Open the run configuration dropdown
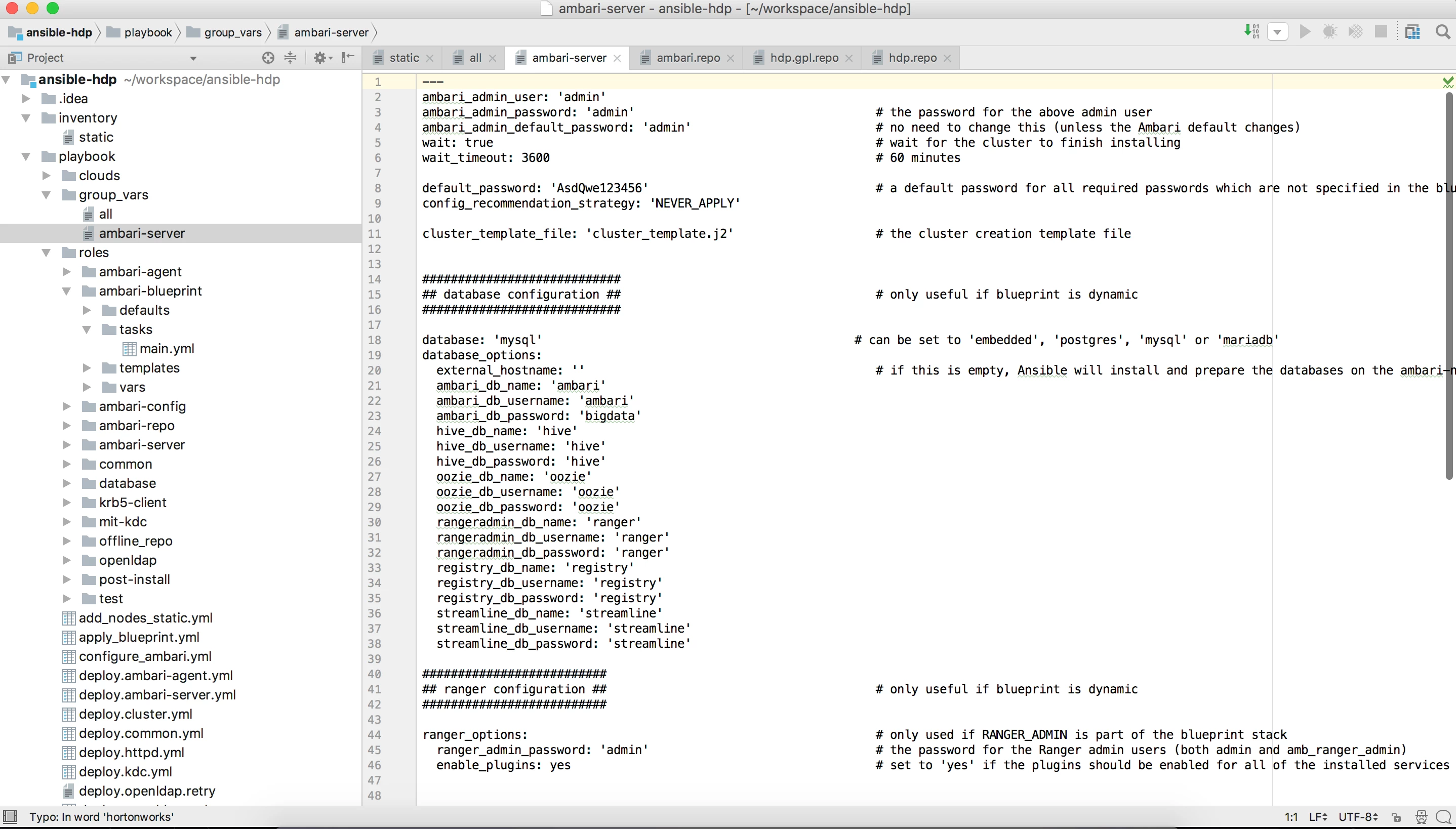Screen dimensions: 1456x829 (1277, 32)
